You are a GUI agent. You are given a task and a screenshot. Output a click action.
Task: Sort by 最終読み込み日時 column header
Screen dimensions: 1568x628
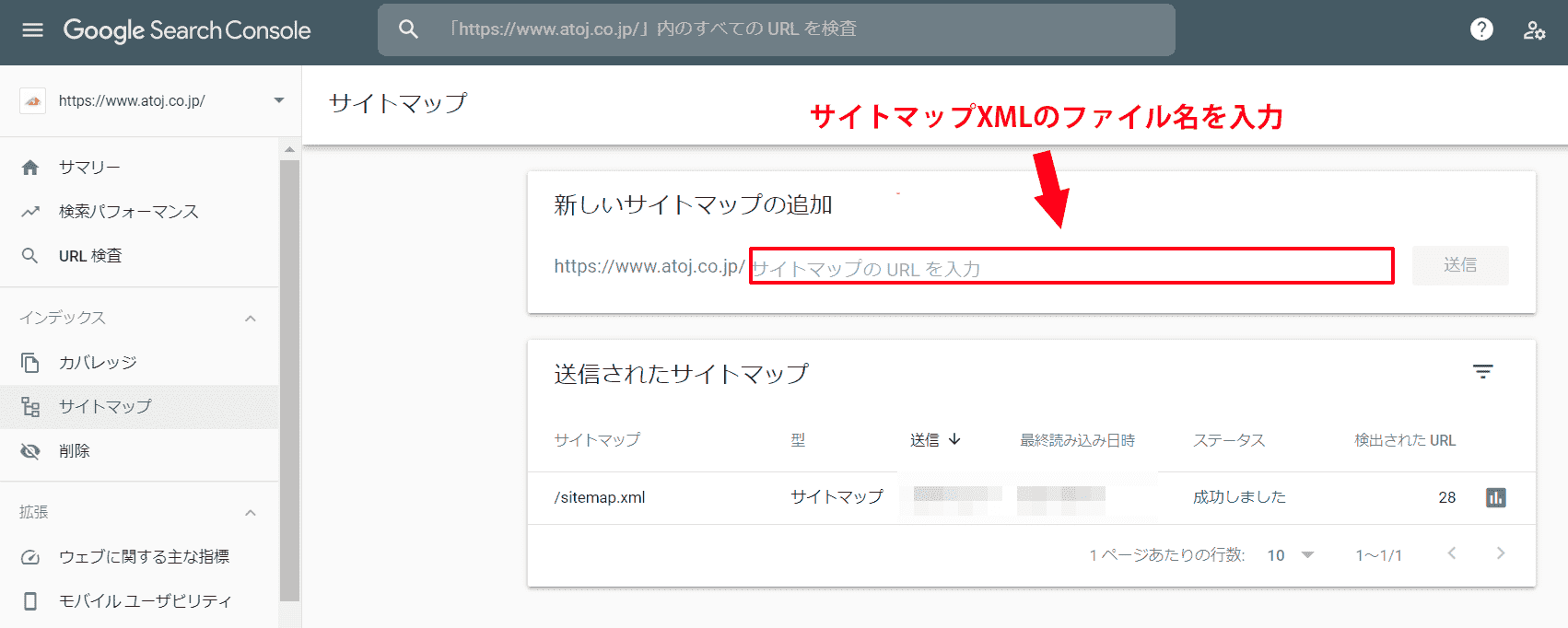(1077, 440)
